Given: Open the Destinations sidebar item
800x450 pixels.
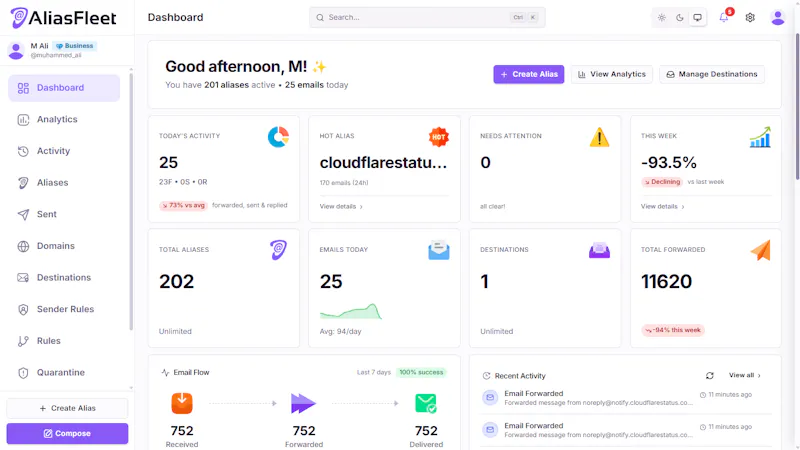Looking at the screenshot, I should 64,278.
